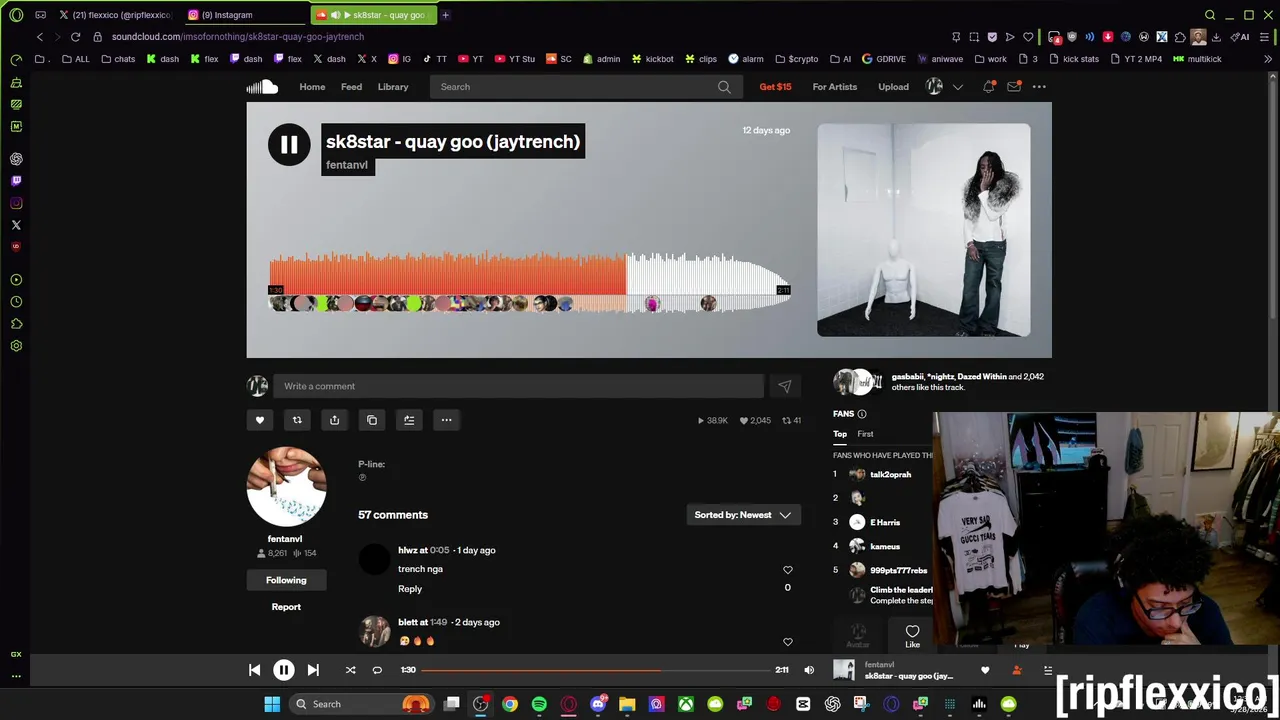The image size is (1280, 720).
Task: Open the More options dots under the comment box
Action: point(447,420)
